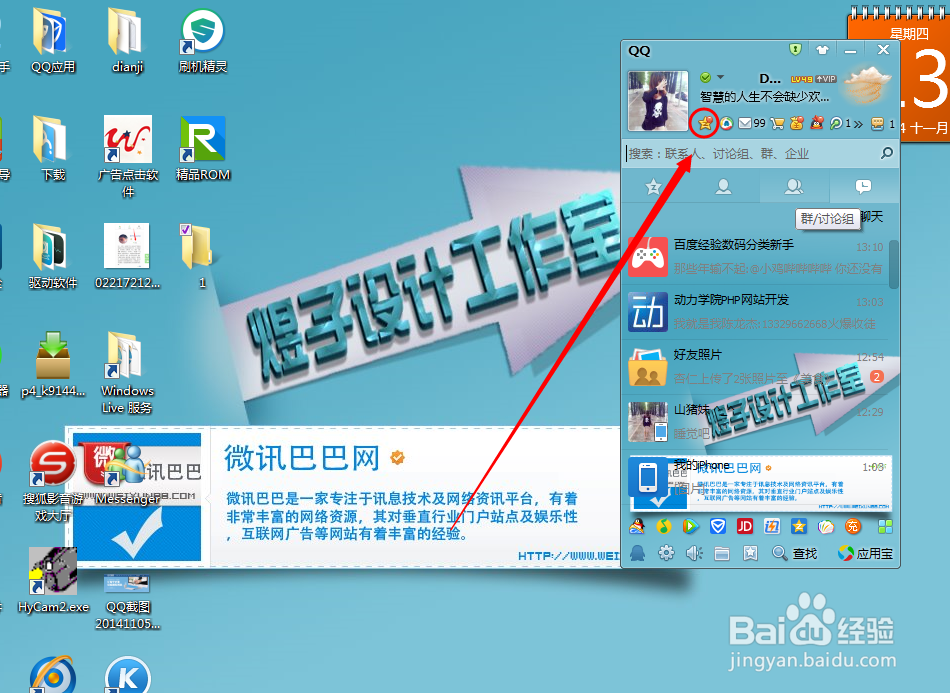The width and height of the screenshot is (950, 693).
Task: Open Tencent Weibo icon next to QZone
Action: tap(726, 124)
